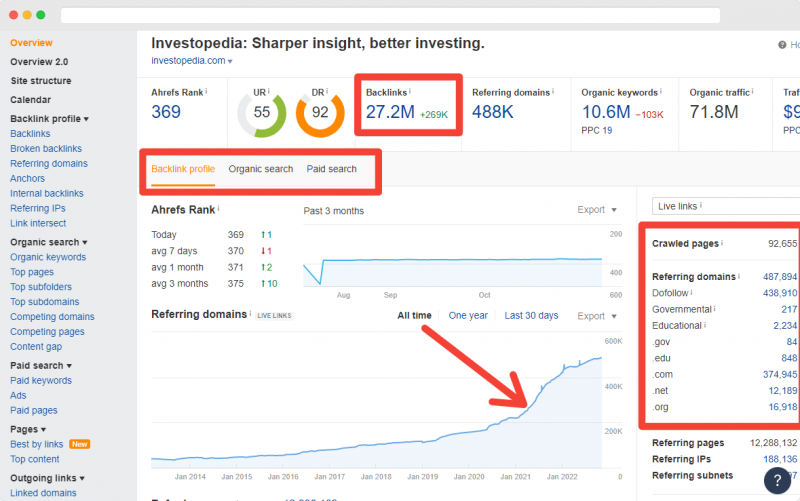Click the green UR 55 gauge
The width and height of the screenshot is (800, 501).
262,113
